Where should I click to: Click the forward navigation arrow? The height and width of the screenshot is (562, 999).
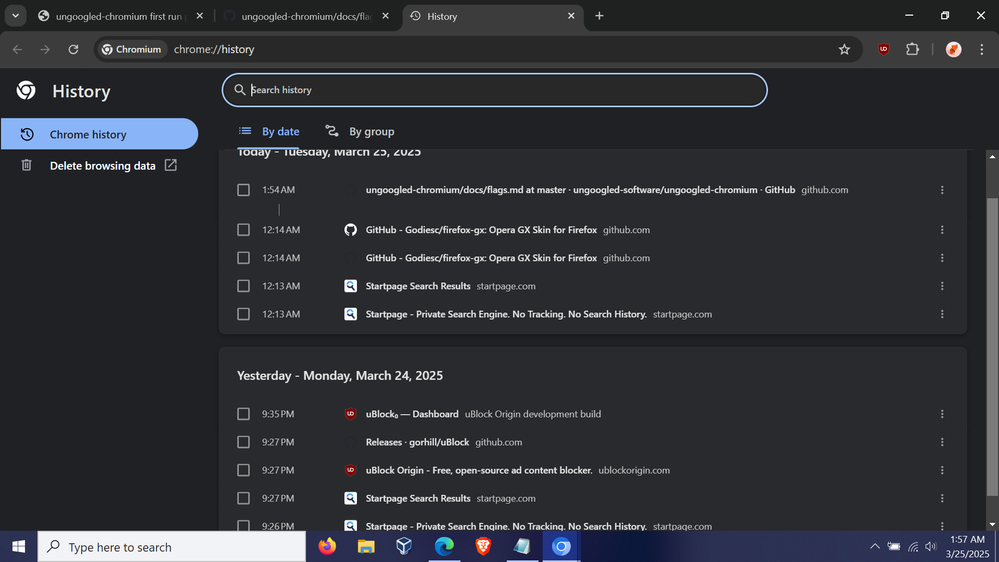45,49
